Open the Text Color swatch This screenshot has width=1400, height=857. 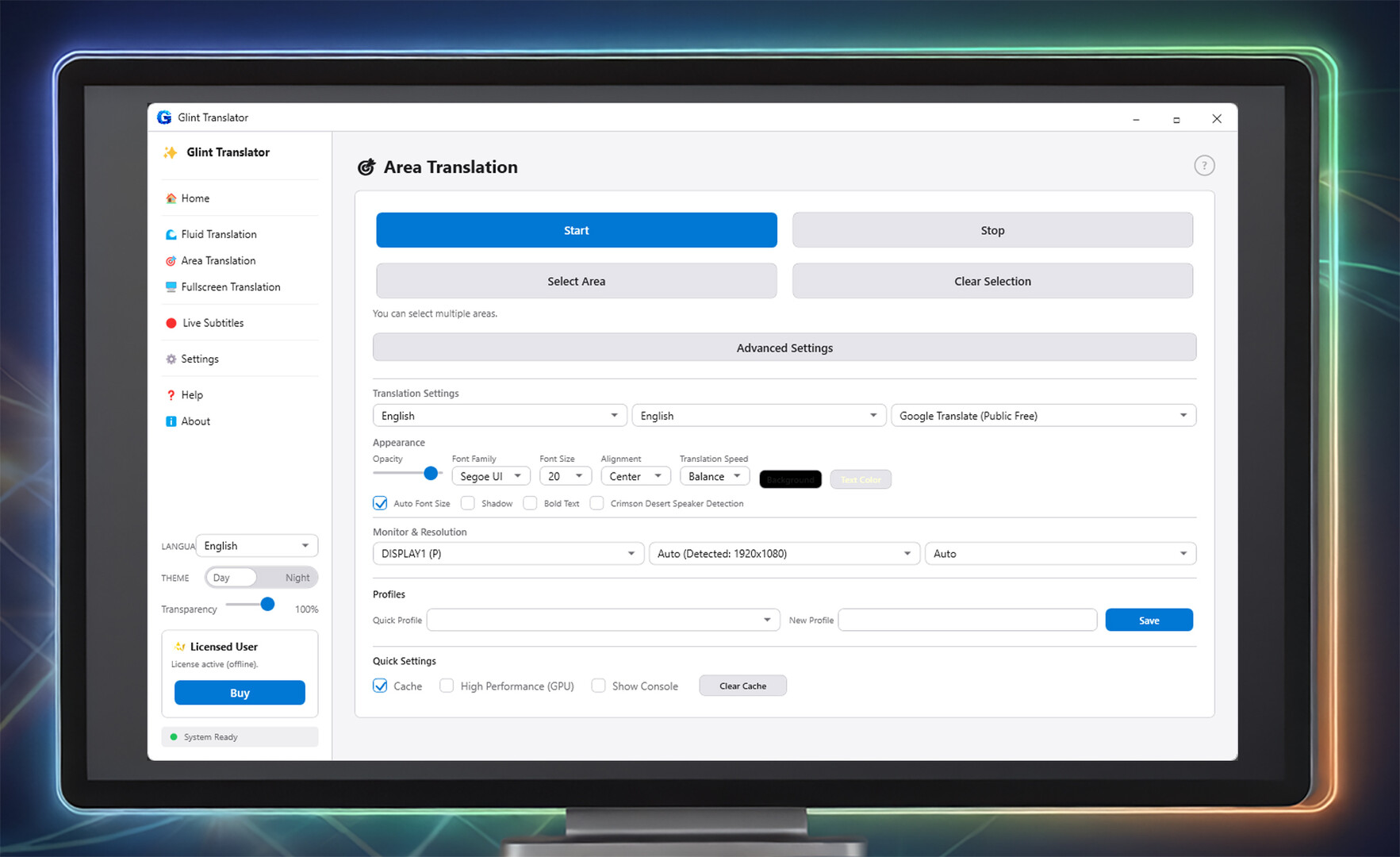click(x=861, y=479)
